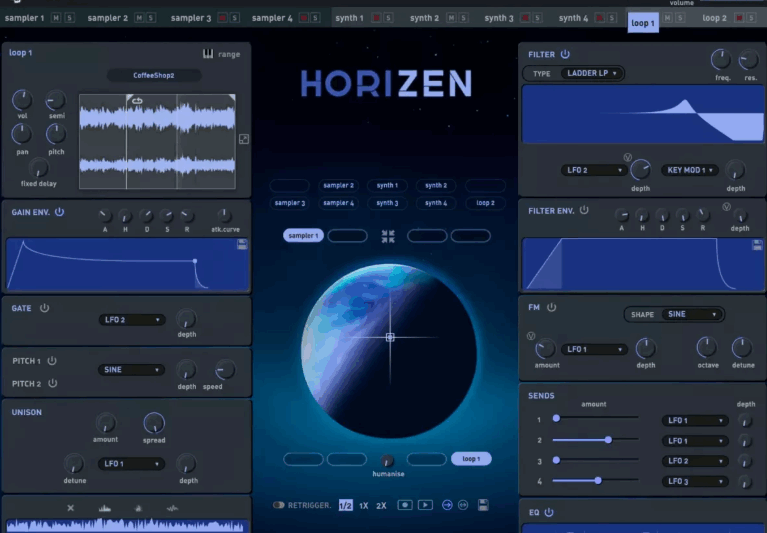Toggle the Gain Env power button
The width and height of the screenshot is (767, 533).
point(59,212)
